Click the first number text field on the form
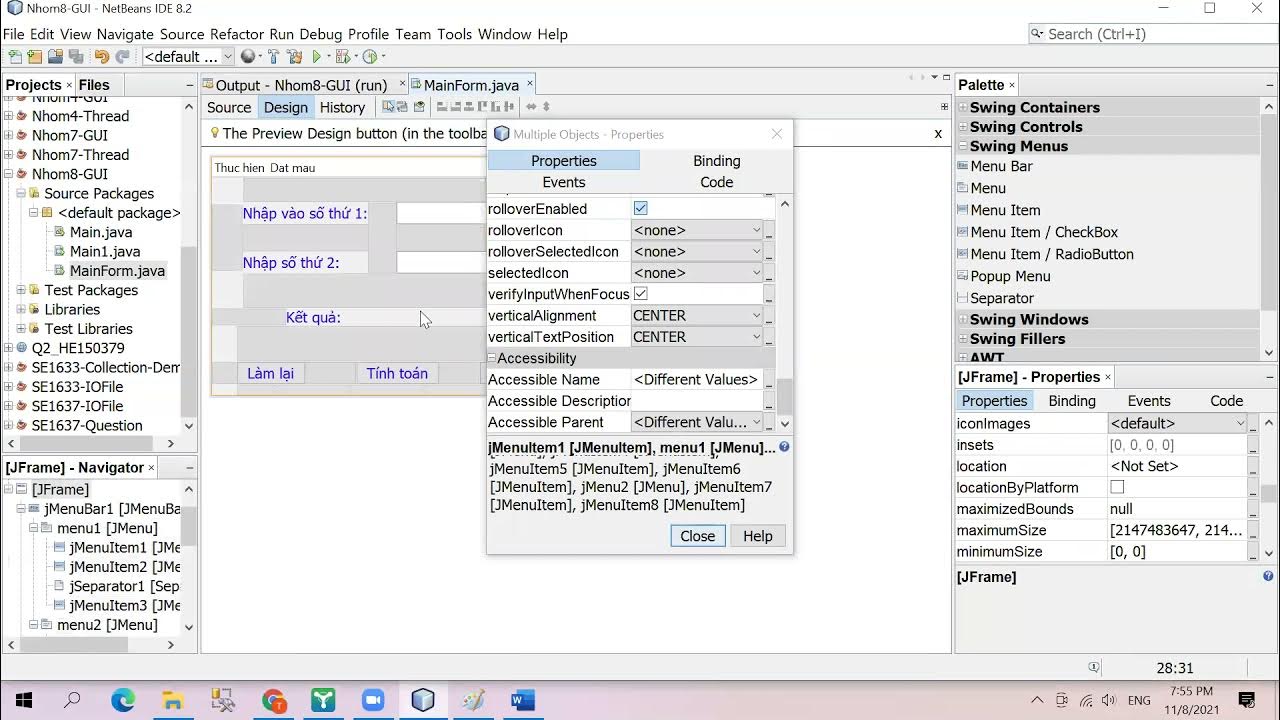 pos(441,213)
